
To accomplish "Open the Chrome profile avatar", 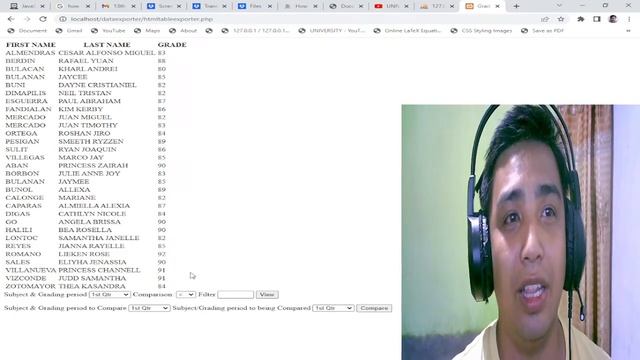I will click(x=613, y=19).
